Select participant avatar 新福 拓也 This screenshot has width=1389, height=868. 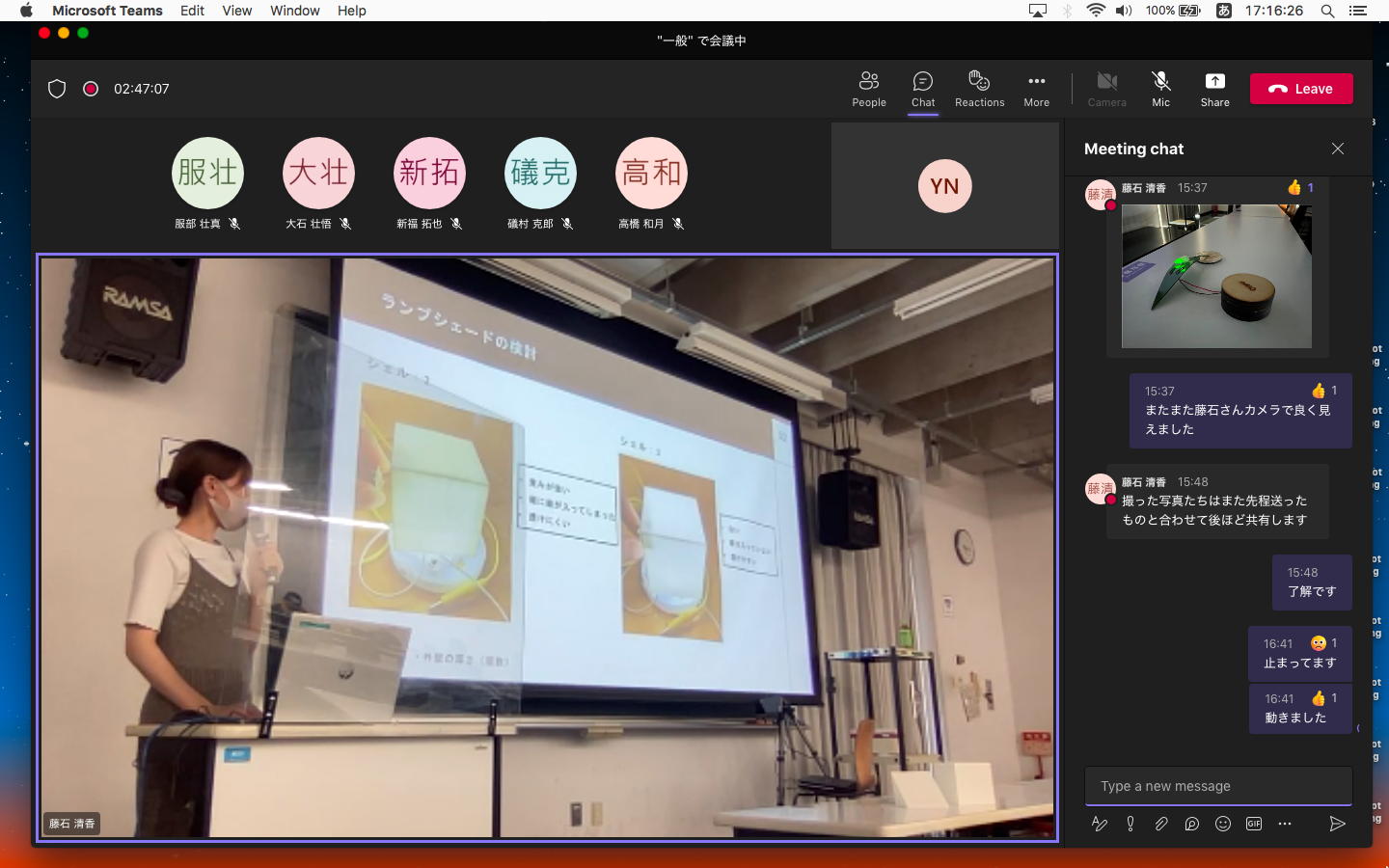coord(429,173)
